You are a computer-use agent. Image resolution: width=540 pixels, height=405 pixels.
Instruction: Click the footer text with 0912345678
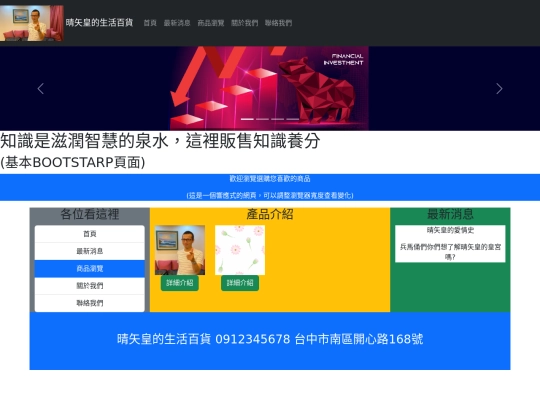270,339
